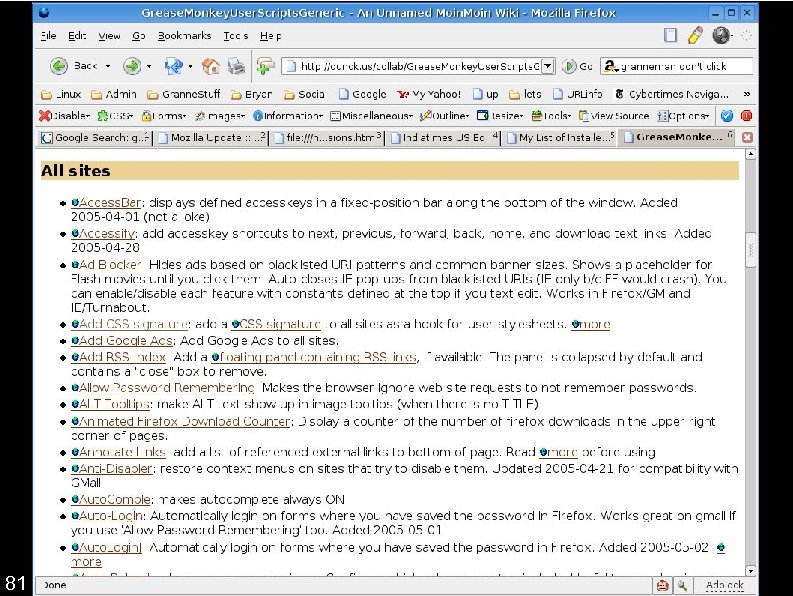
Task: Reload the page with the blue arrows icon
Action: [x=173, y=66]
